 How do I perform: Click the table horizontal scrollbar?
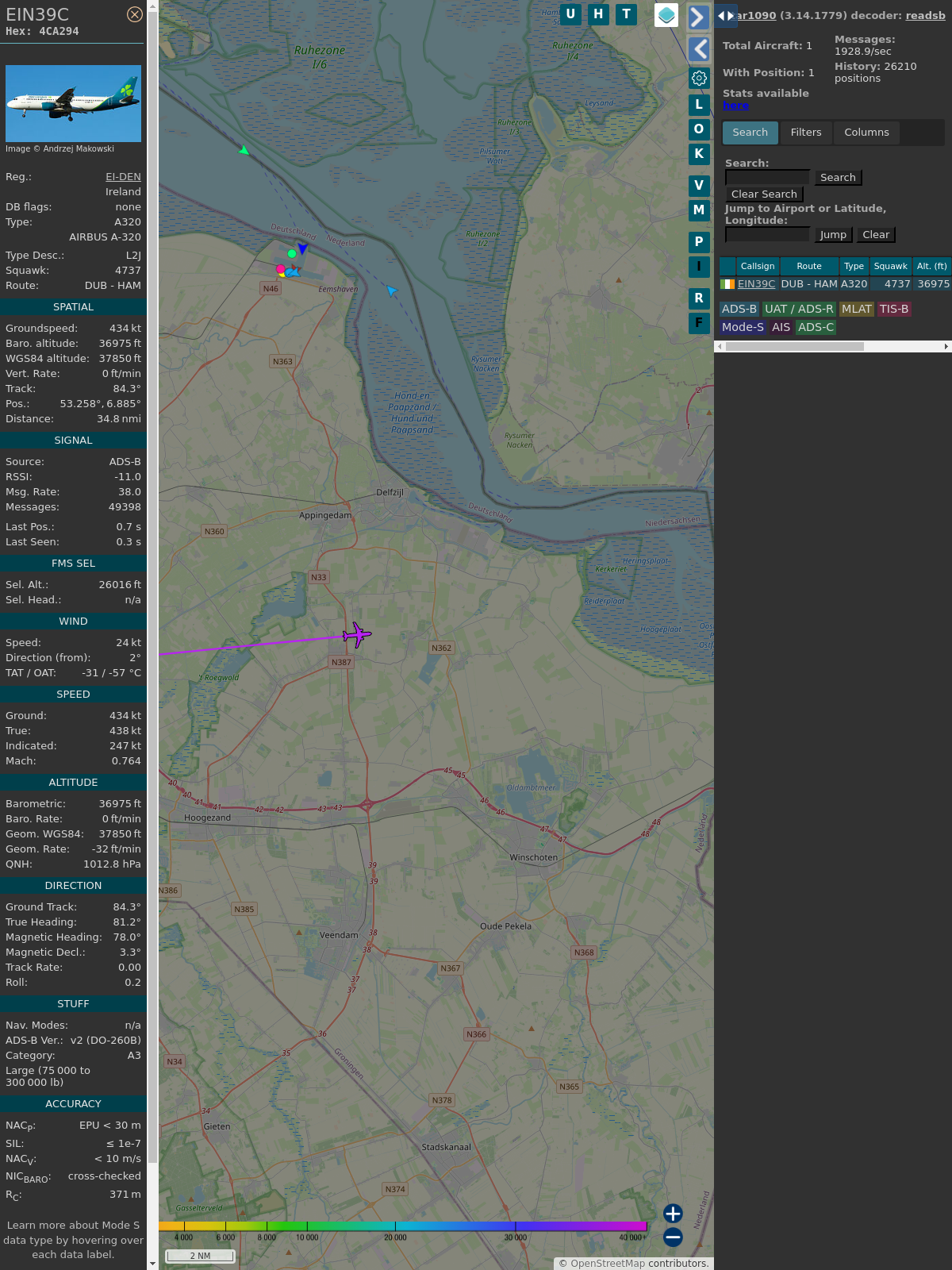[795, 347]
